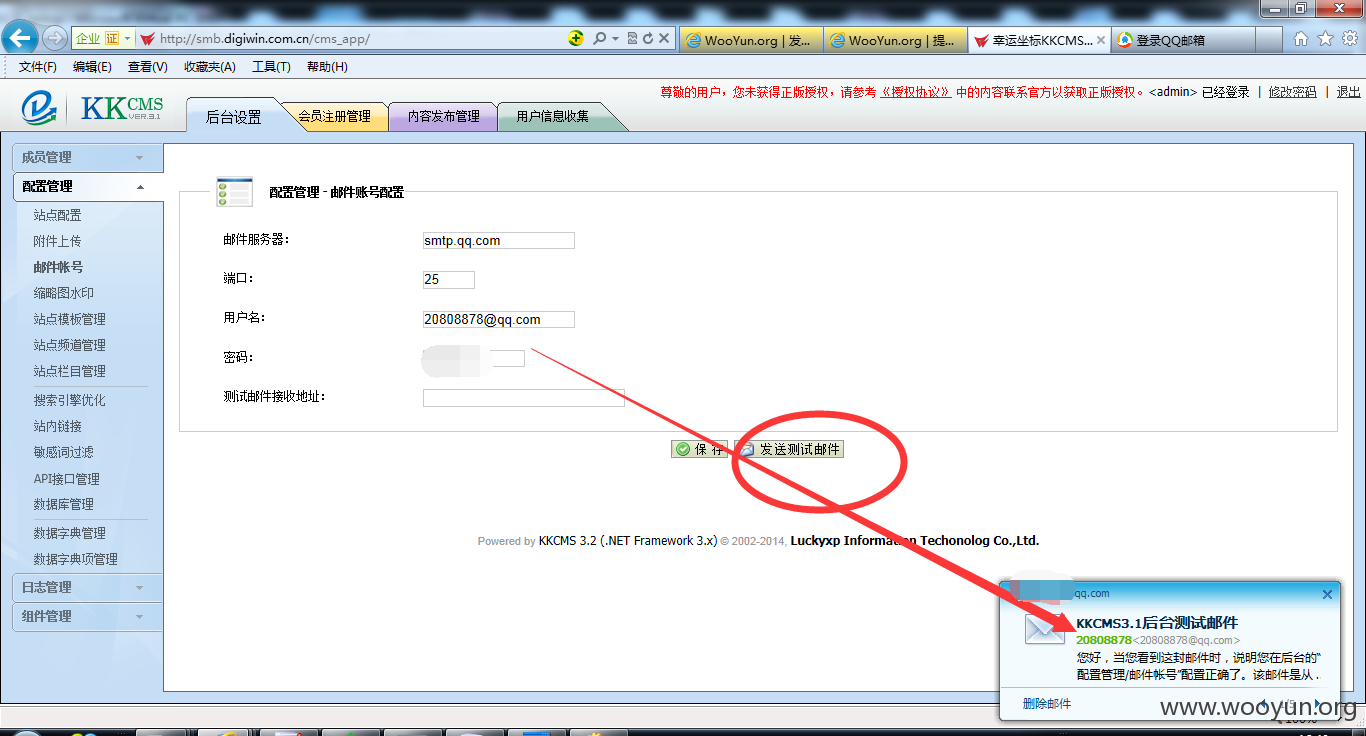Viewport: 1366px width, 736px height.
Task: Expand the 日志管理 sidebar section
Action: [87, 588]
